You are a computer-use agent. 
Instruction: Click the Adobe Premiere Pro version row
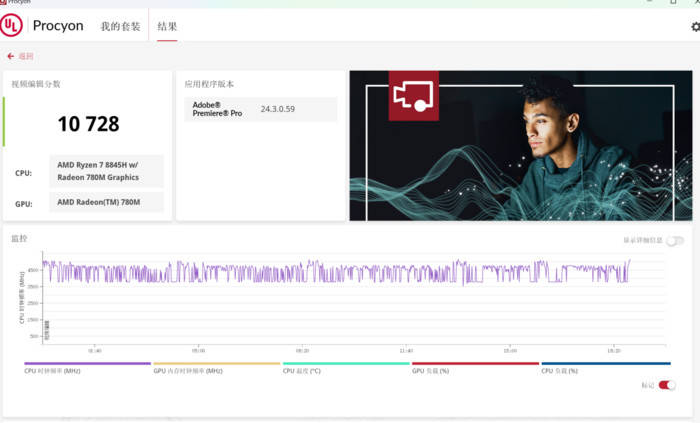tap(261, 109)
